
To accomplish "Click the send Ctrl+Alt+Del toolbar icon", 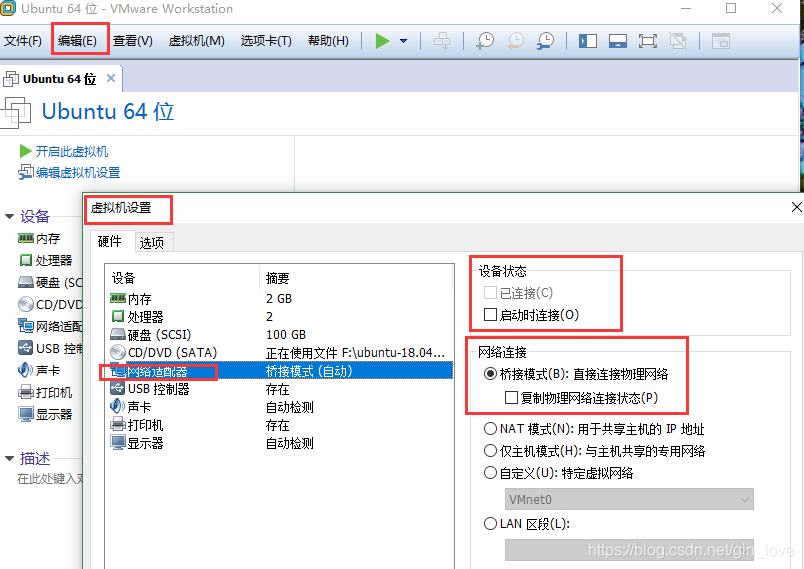I will pos(441,40).
